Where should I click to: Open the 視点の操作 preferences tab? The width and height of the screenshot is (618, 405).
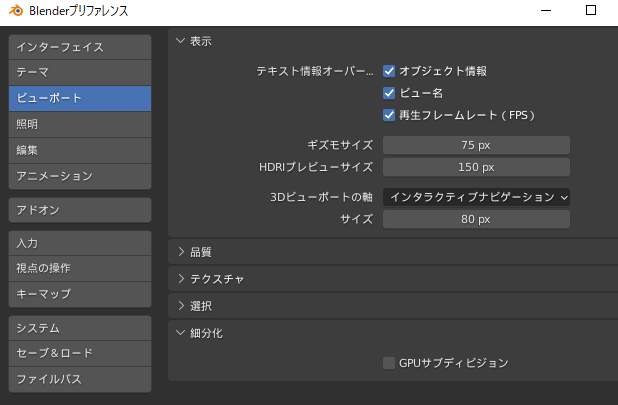tap(80, 268)
